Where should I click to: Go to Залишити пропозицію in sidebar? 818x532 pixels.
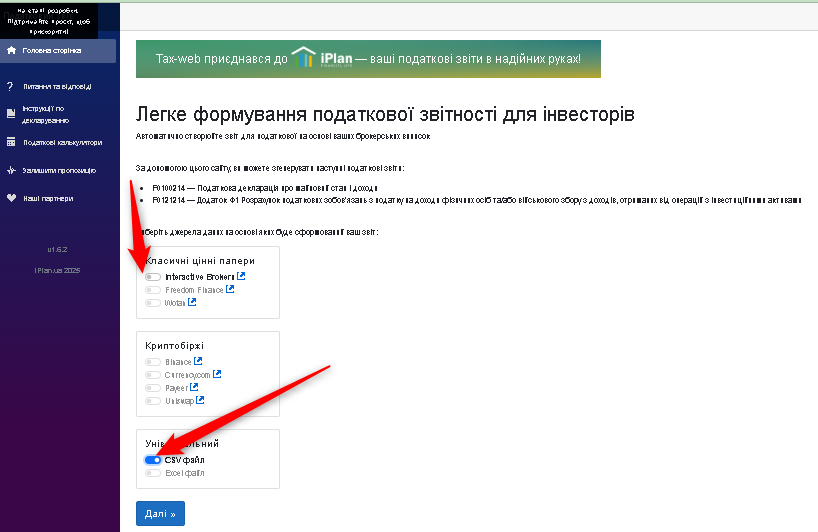pos(62,170)
